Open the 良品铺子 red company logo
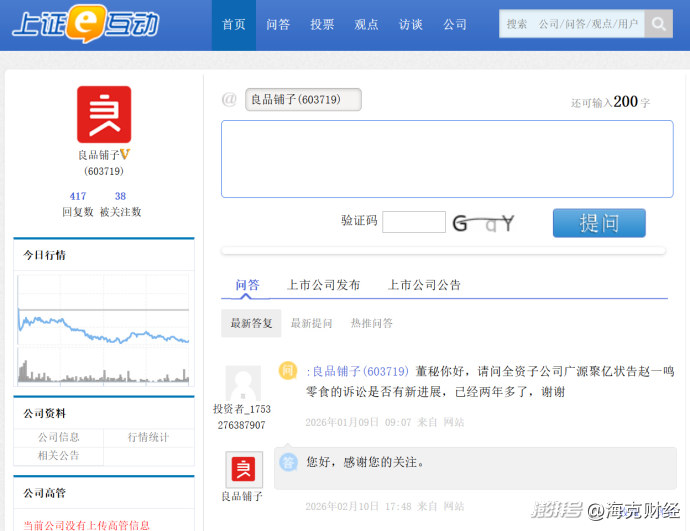690x531 pixels. 104,114
